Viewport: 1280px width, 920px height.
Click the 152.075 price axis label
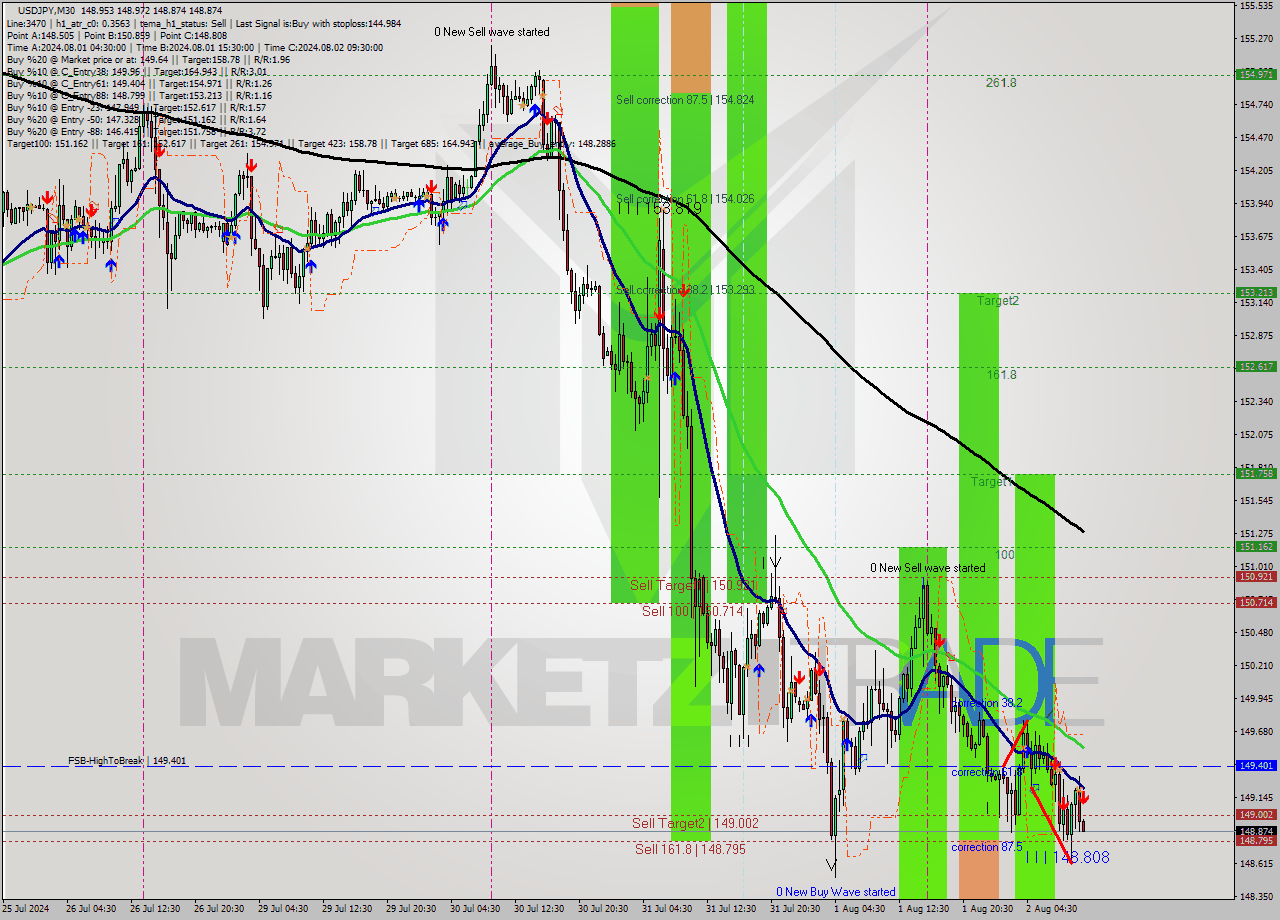(x=1256, y=435)
